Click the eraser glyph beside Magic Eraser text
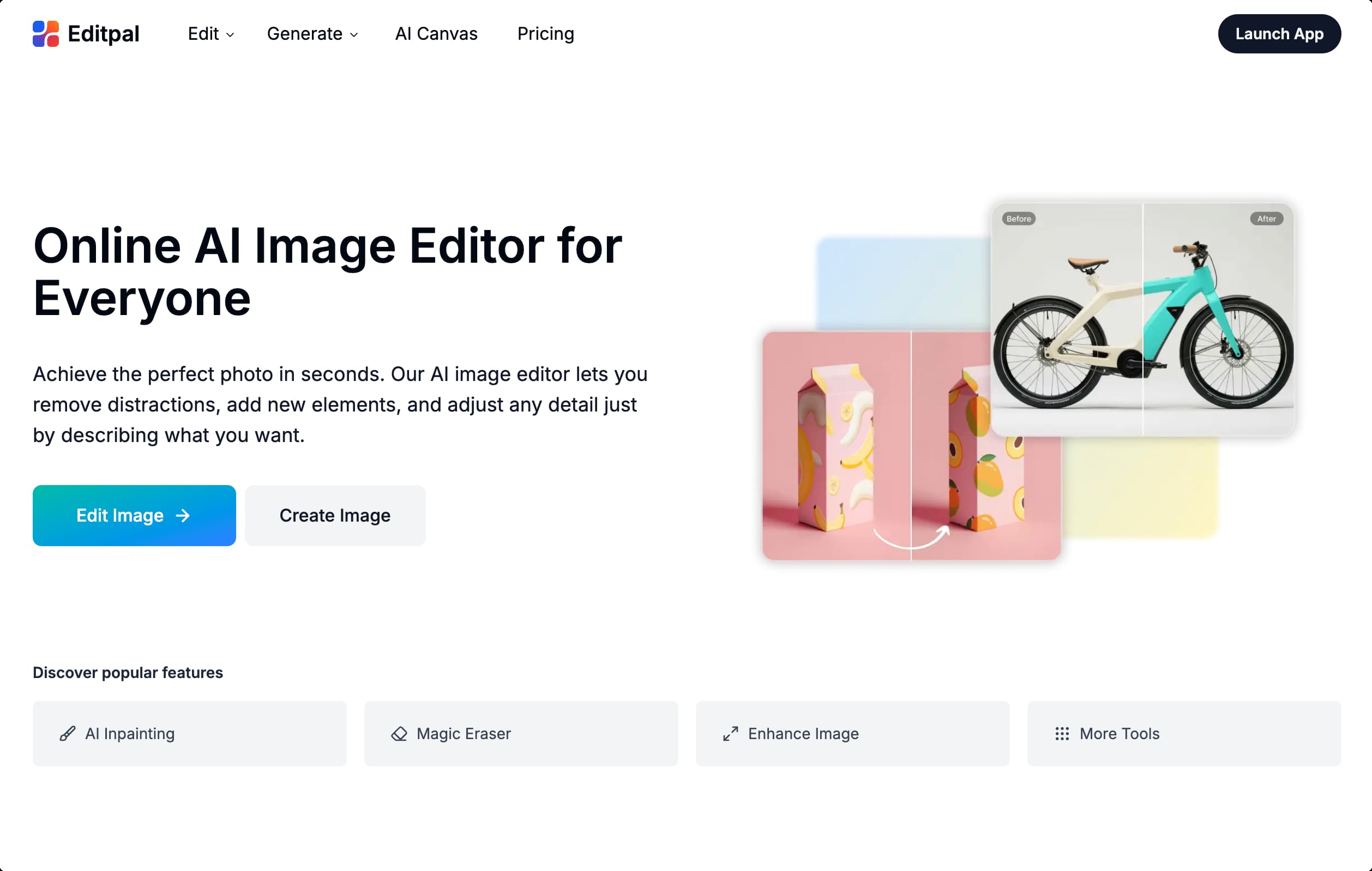The height and width of the screenshot is (871, 1372). tap(399, 734)
